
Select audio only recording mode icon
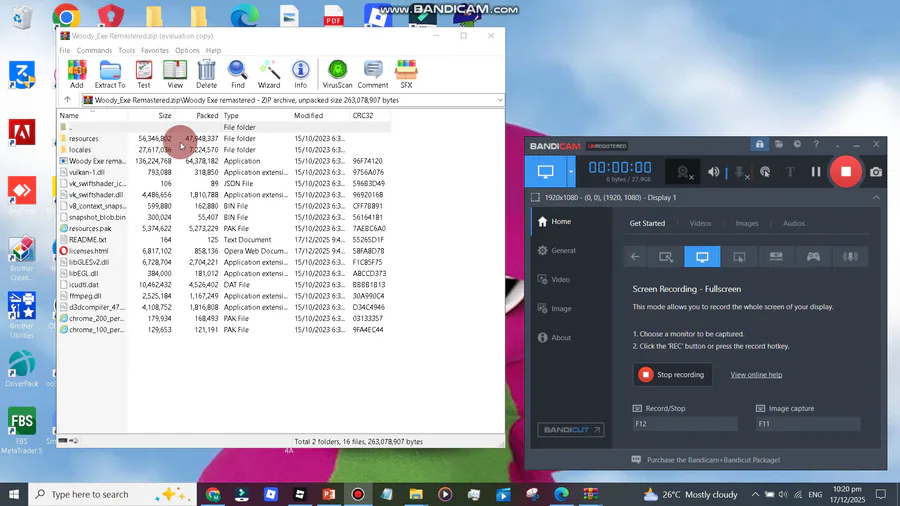point(850,256)
